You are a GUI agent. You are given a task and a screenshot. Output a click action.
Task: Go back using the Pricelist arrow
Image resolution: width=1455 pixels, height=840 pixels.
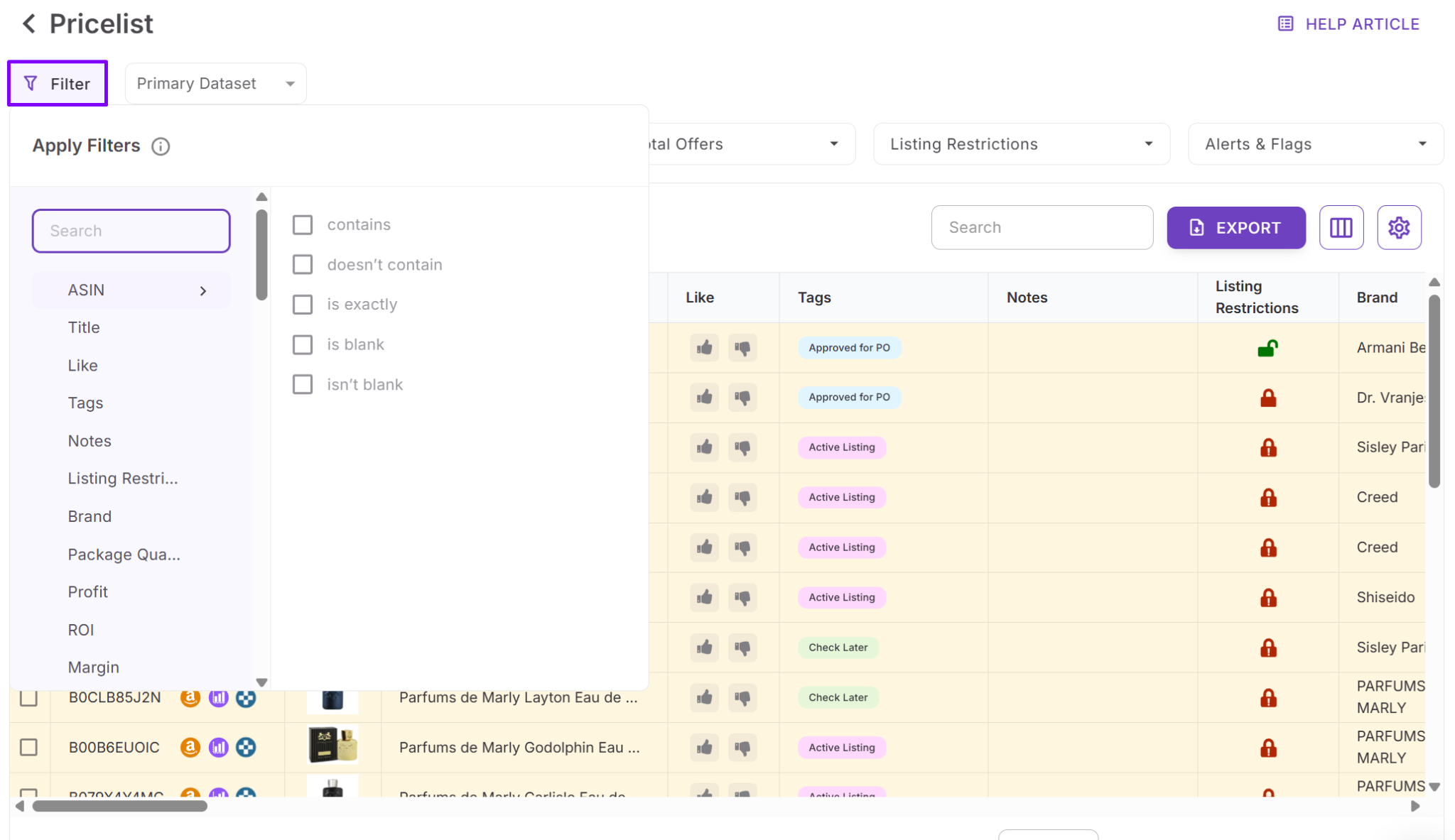pos(29,23)
